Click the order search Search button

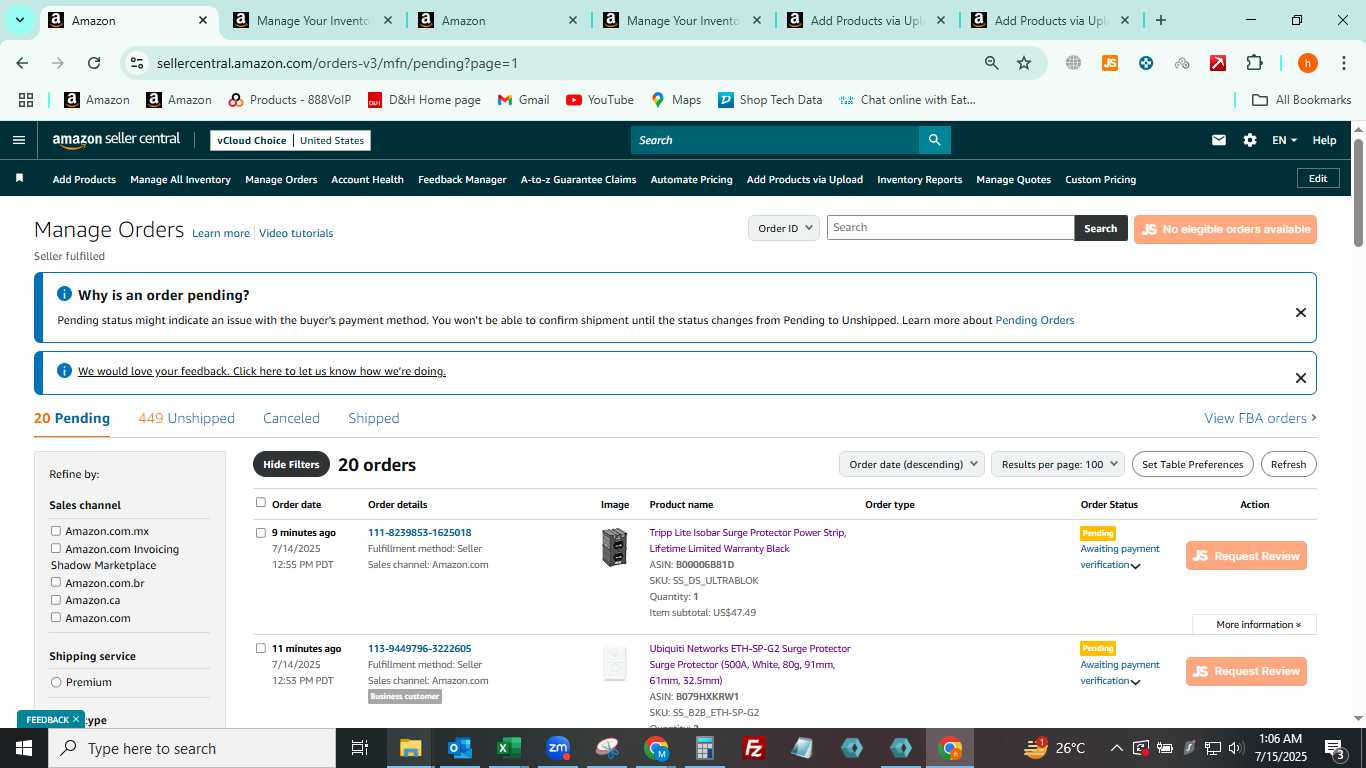tap(1100, 228)
